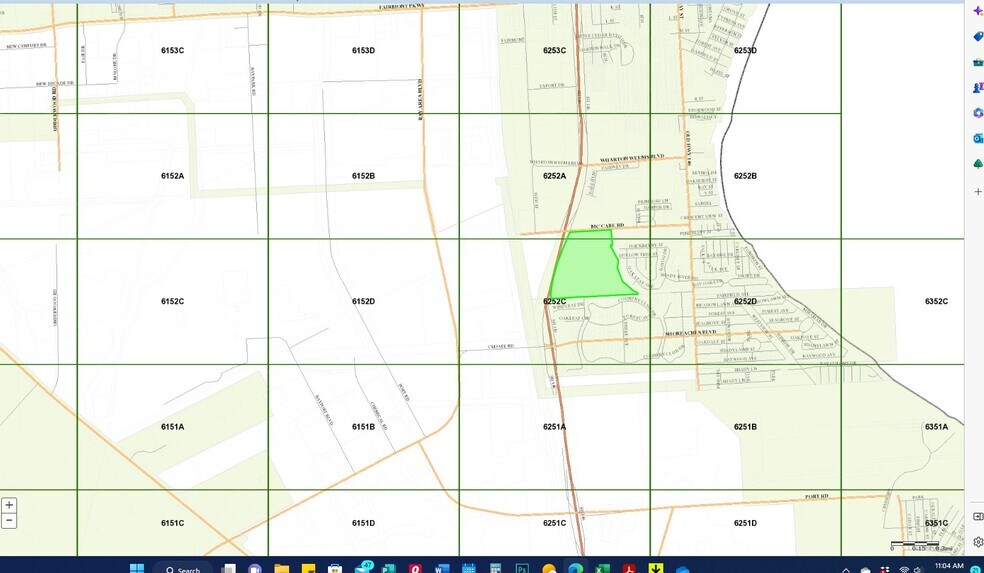Zoom in on the map
984x573 pixels.
click(x=9, y=505)
